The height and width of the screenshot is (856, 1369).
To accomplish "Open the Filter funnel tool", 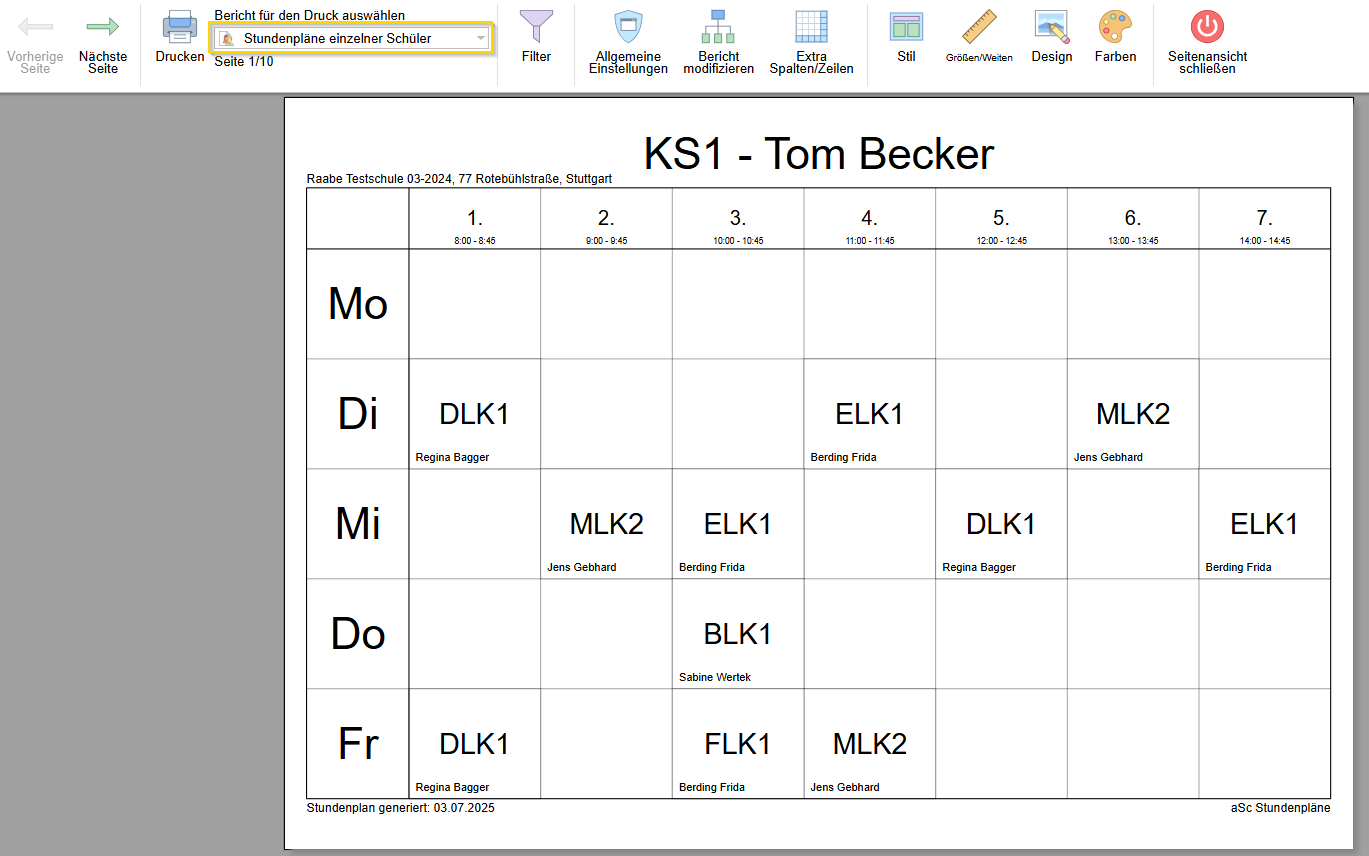I will click(x=536, y=38).
